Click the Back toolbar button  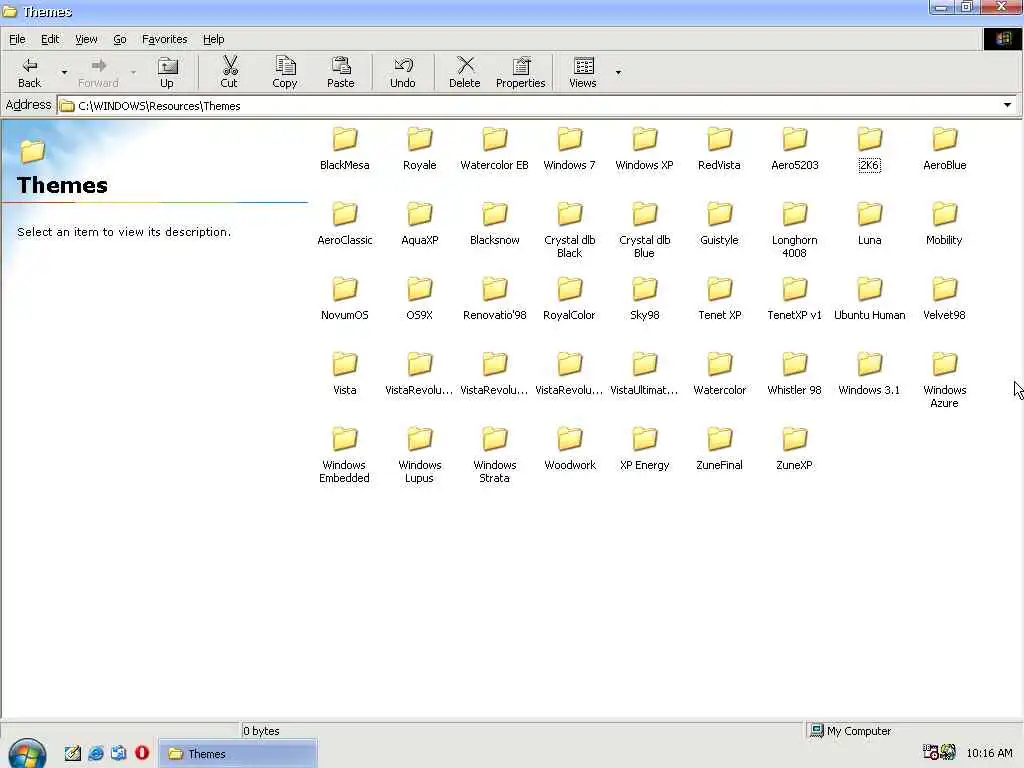pyautogui.click(x=29, y=72)
